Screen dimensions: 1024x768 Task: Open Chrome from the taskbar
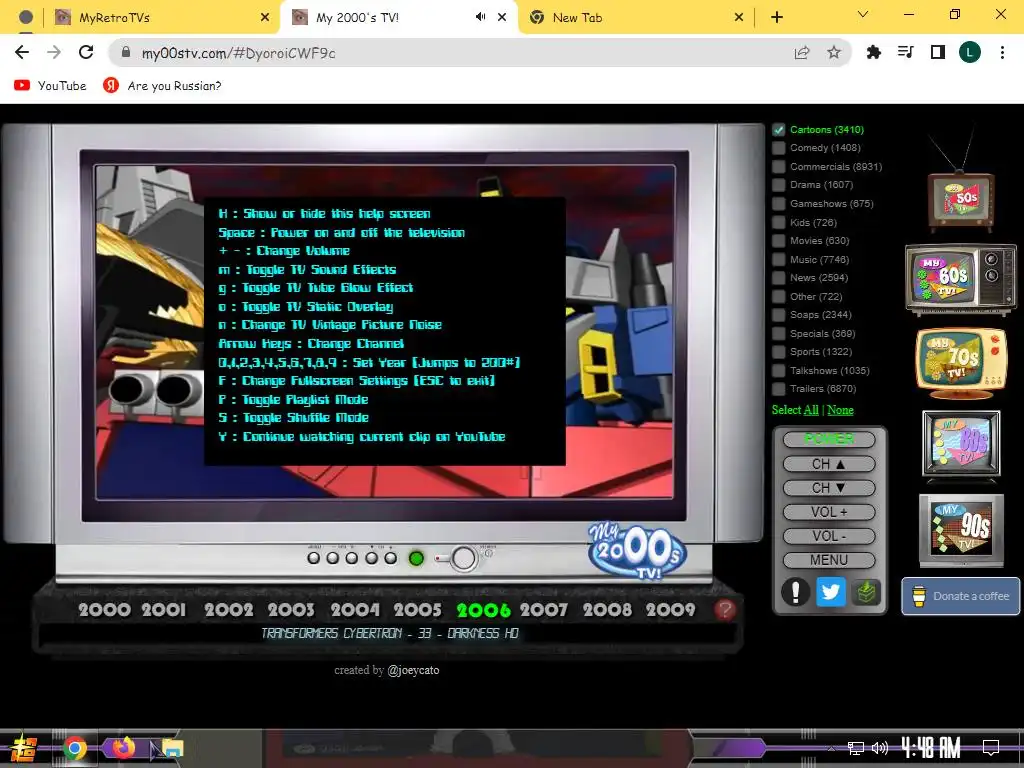click(x=74, y=748)
